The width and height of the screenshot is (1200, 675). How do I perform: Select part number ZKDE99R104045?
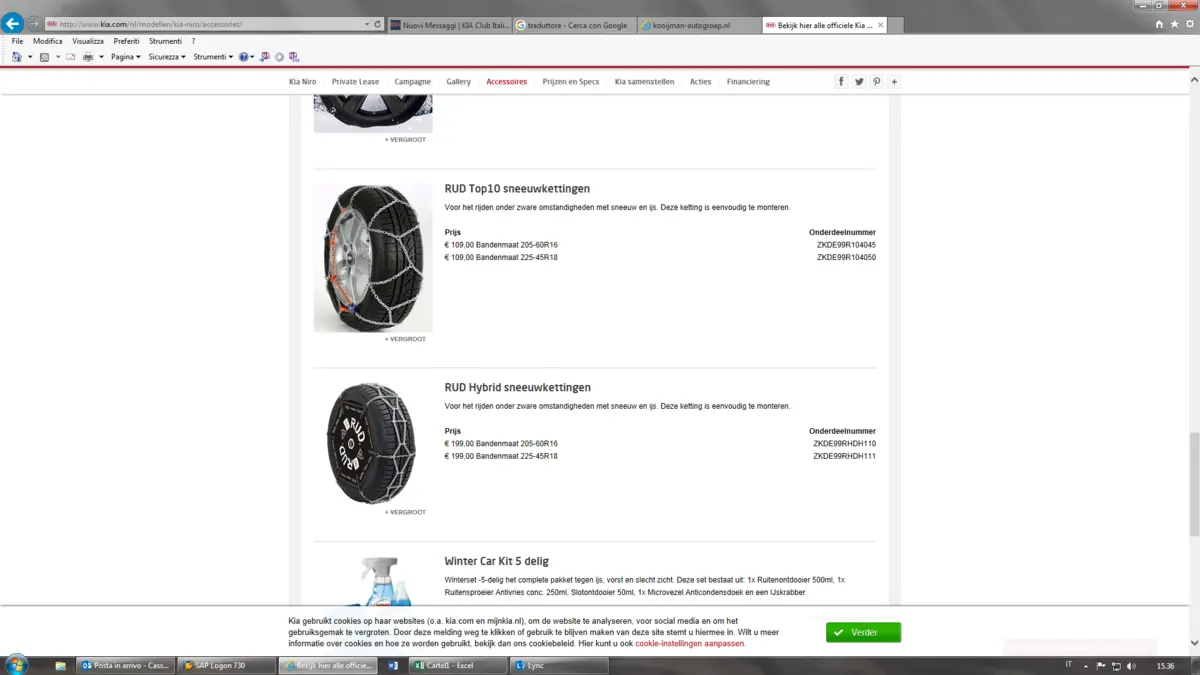(846, 245)
